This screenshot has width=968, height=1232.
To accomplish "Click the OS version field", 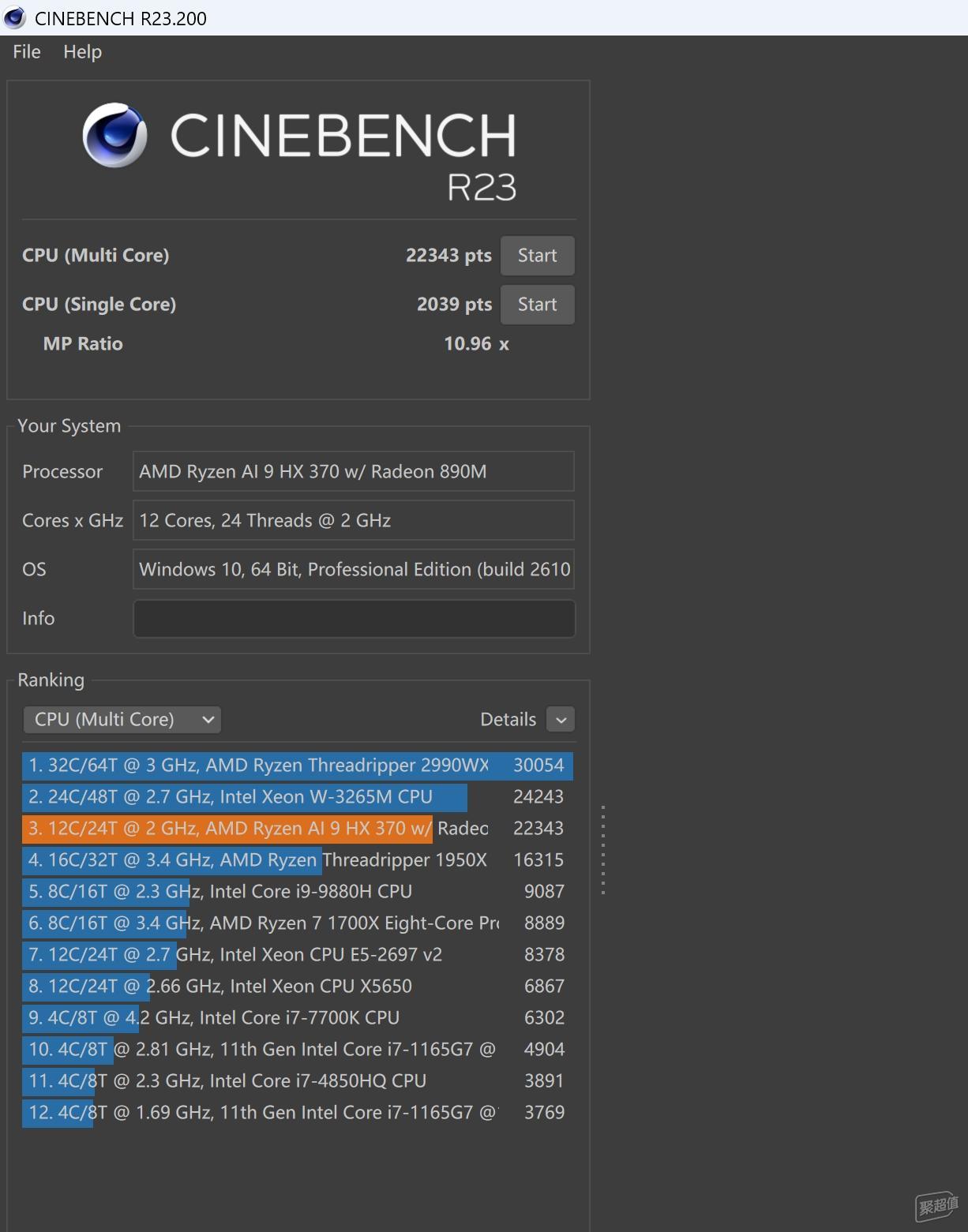I will (x=354, y=570).
